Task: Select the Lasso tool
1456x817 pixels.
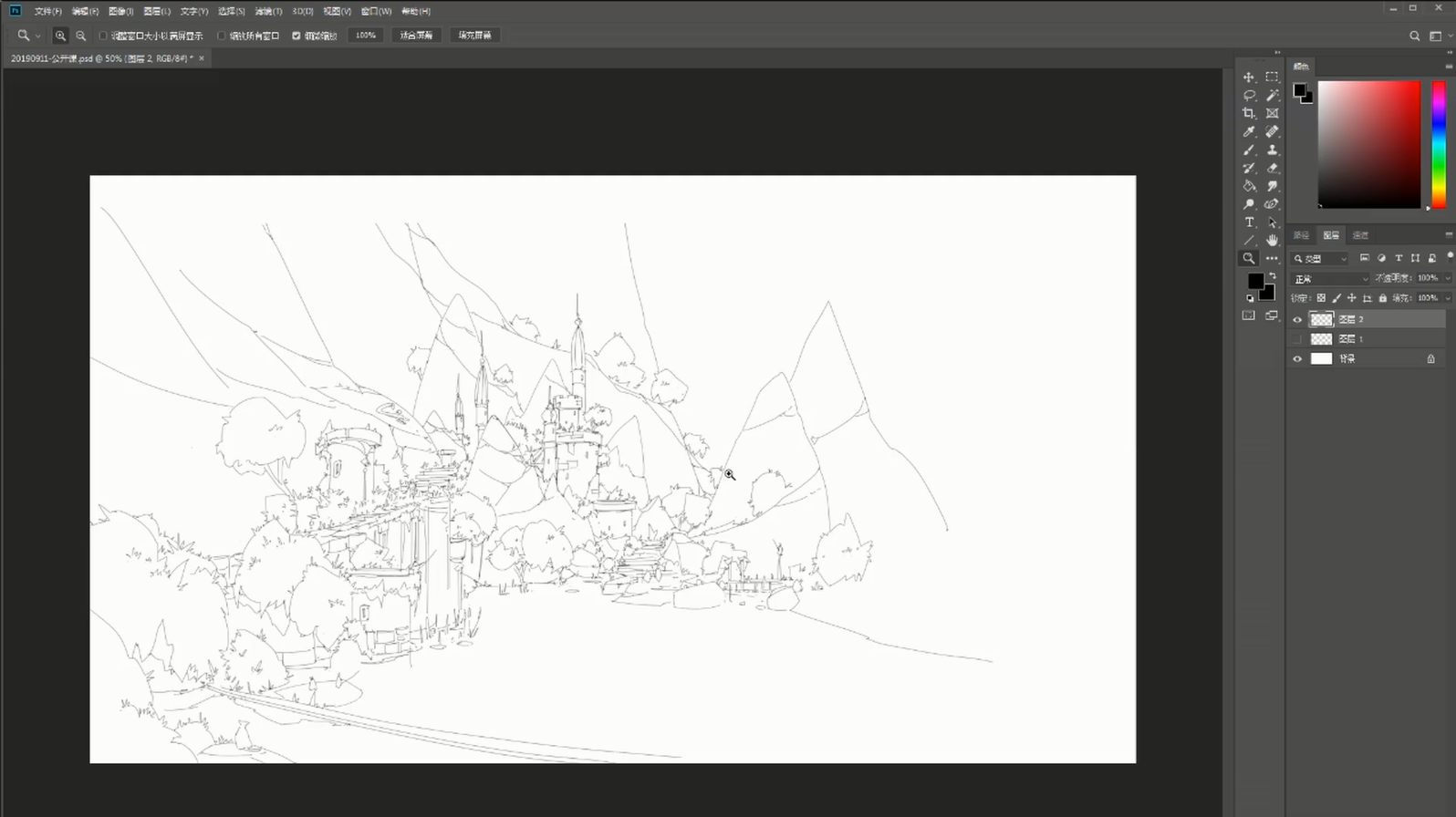Action: tap(1249, 96)
